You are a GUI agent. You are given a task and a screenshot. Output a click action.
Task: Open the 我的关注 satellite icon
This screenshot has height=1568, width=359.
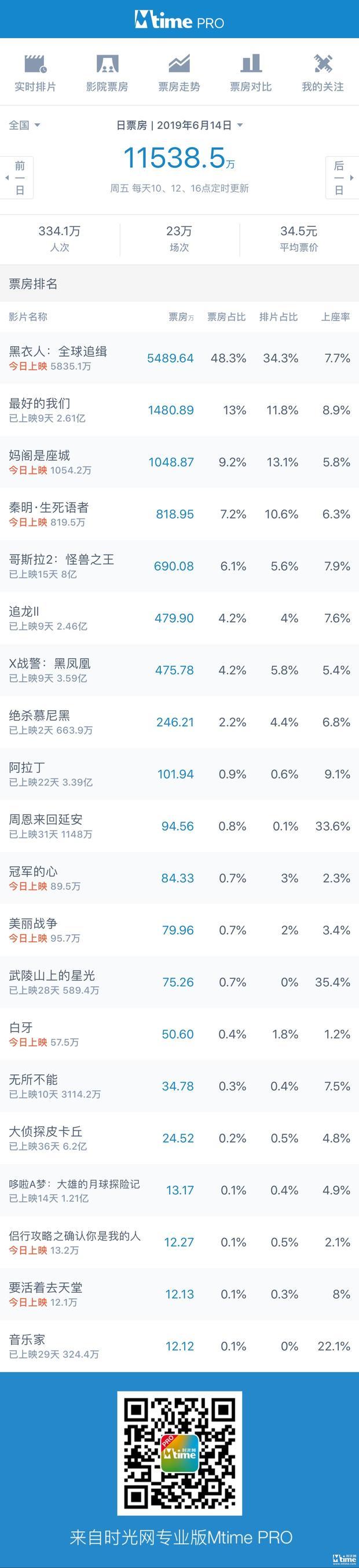coord(323,63)
